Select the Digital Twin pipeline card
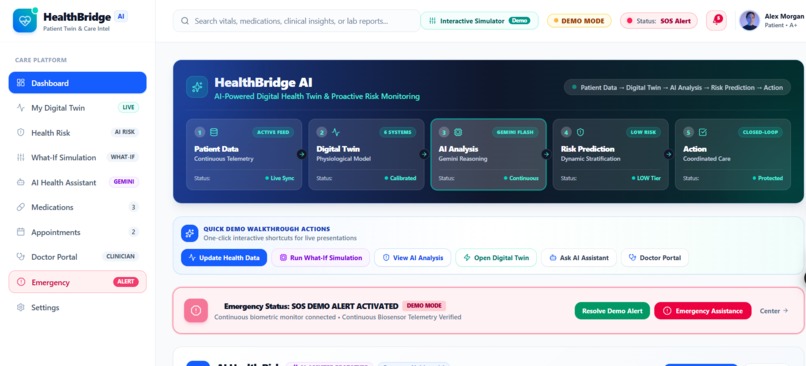Screen dimensions: 806x366 (366, 154)
